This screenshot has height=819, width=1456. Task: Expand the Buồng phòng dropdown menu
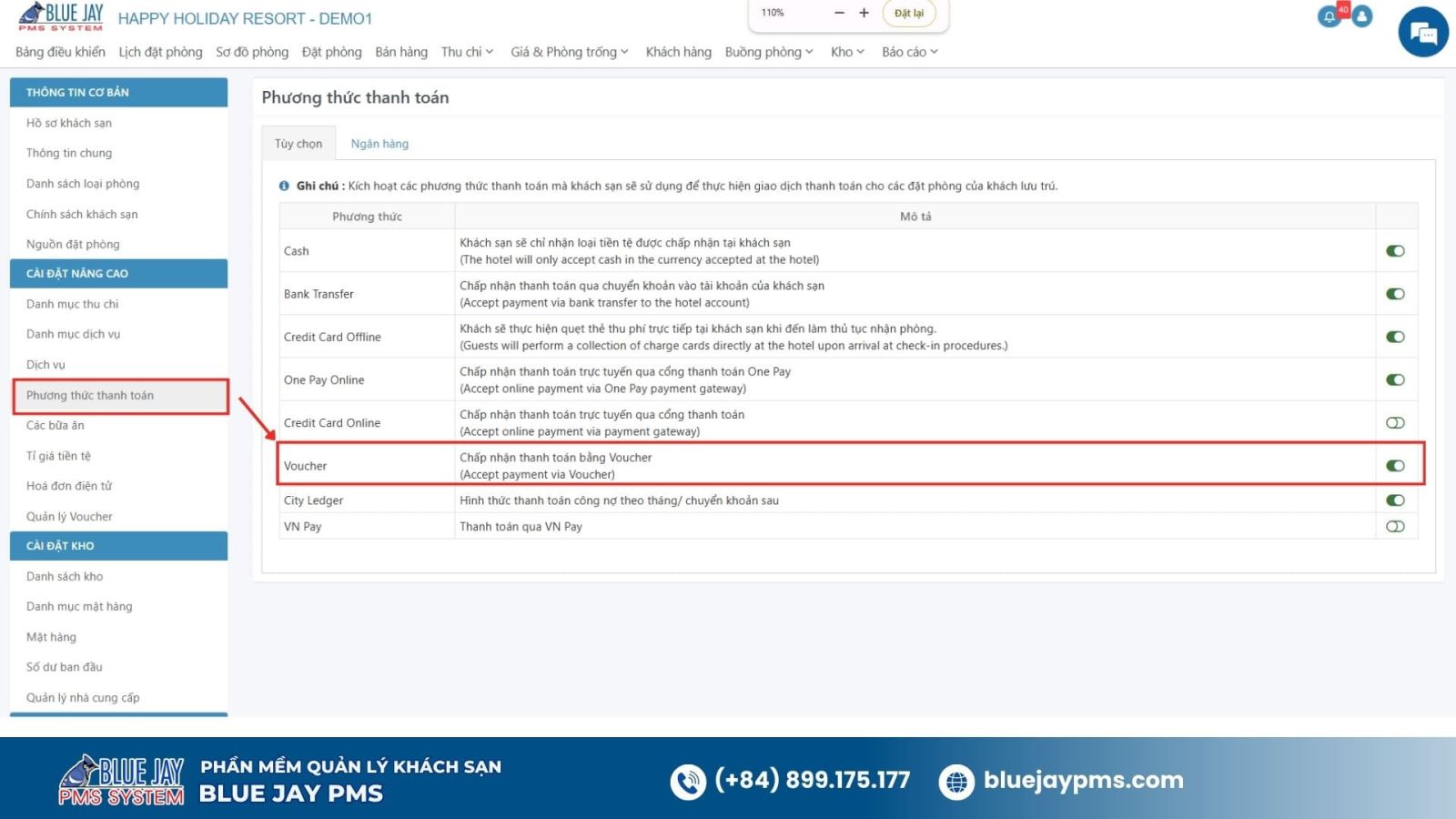point(768,52)
